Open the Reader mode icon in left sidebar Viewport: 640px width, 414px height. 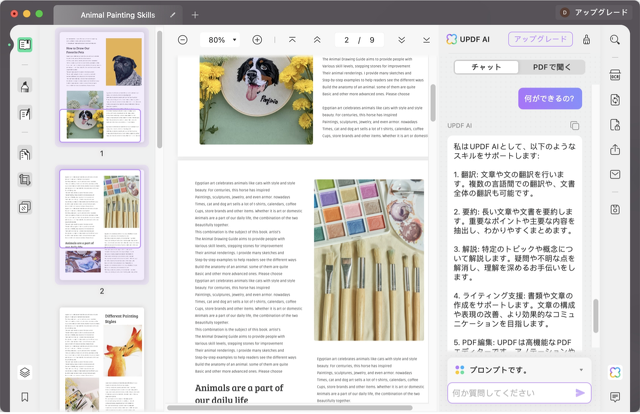(x=25, y=45)
